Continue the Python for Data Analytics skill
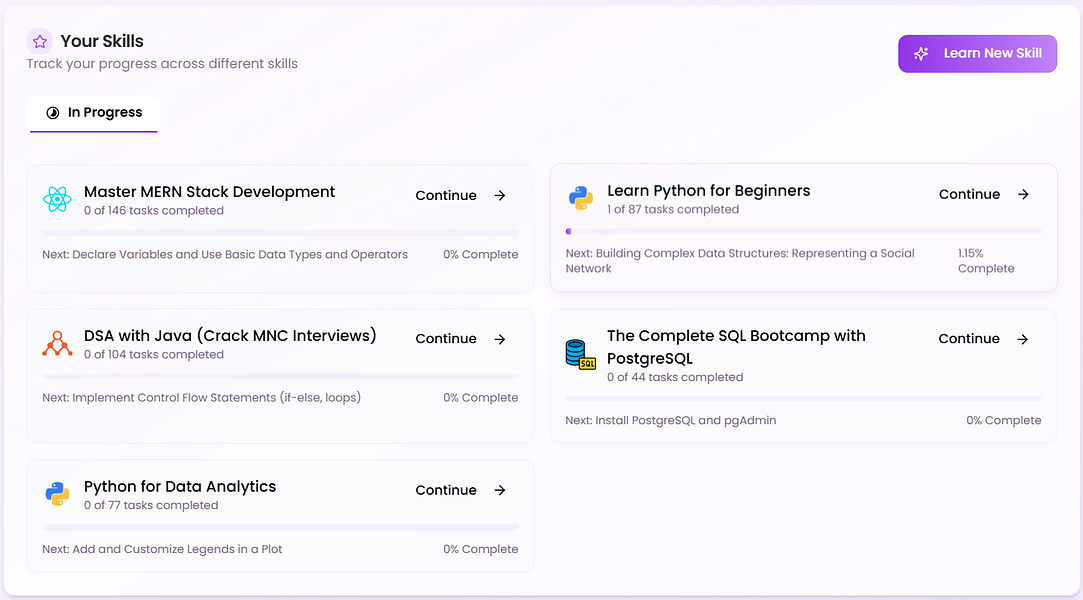This screenshot has height=600, width=1083. [446, 490]
